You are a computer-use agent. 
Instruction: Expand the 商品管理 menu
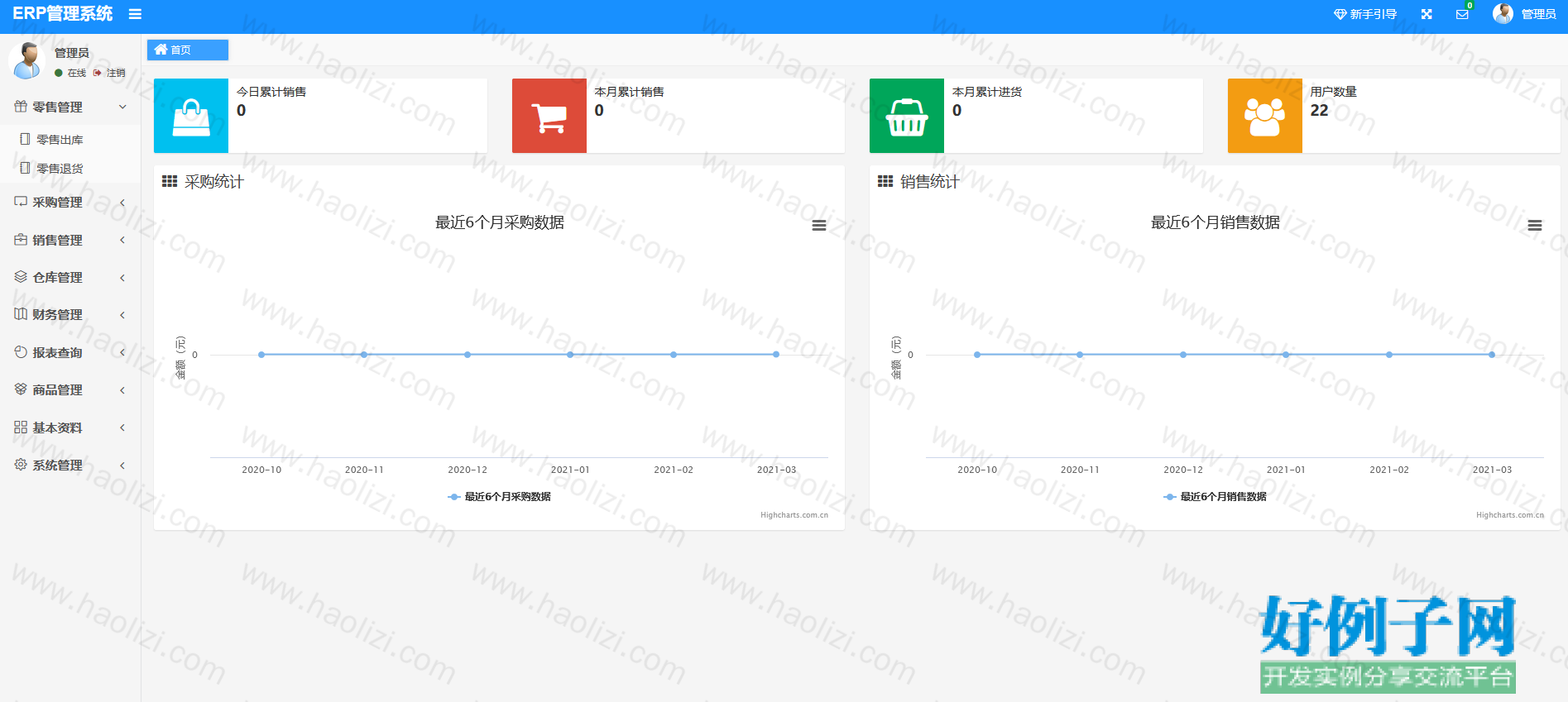click(70, 389)
